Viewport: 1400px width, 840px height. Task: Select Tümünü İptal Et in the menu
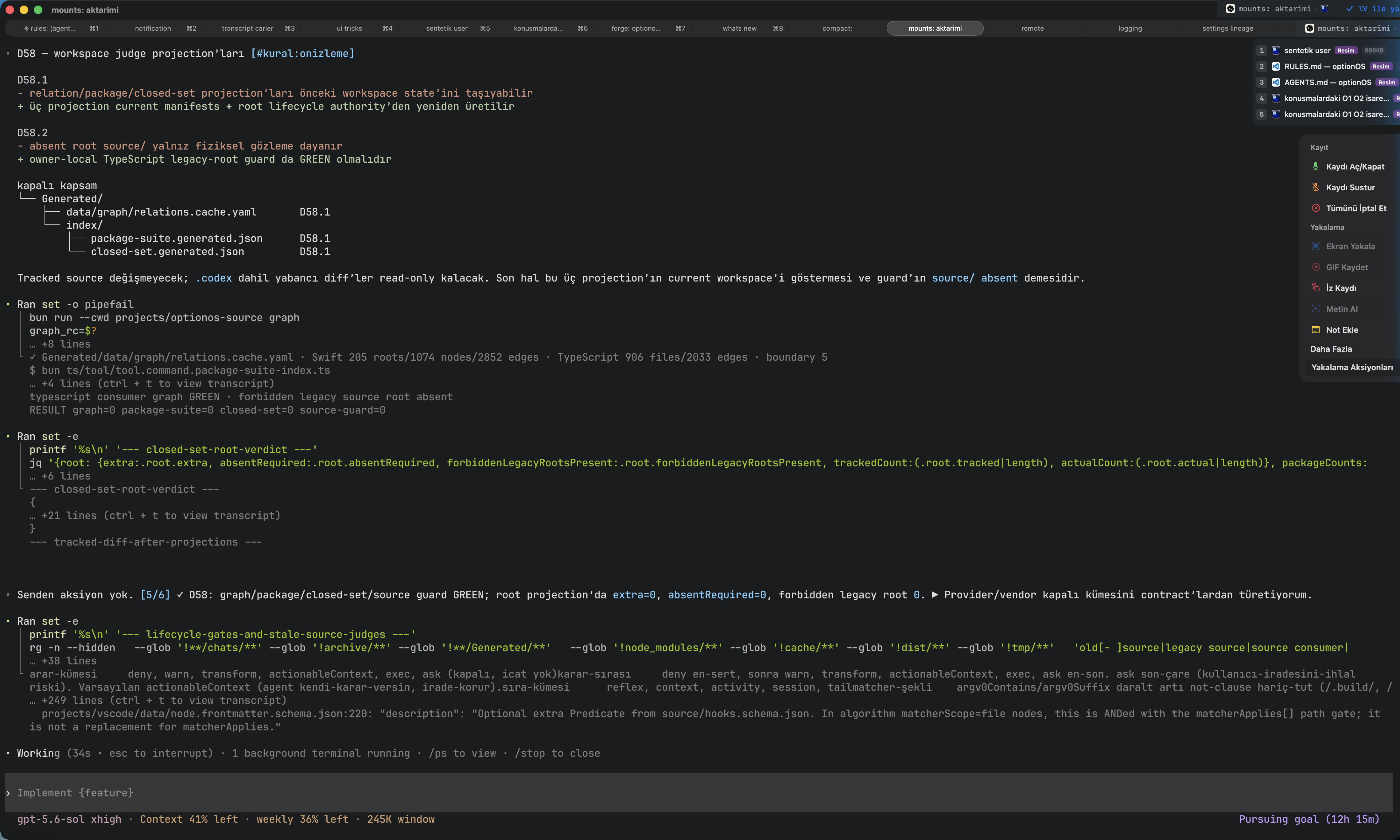(1356, 208)
